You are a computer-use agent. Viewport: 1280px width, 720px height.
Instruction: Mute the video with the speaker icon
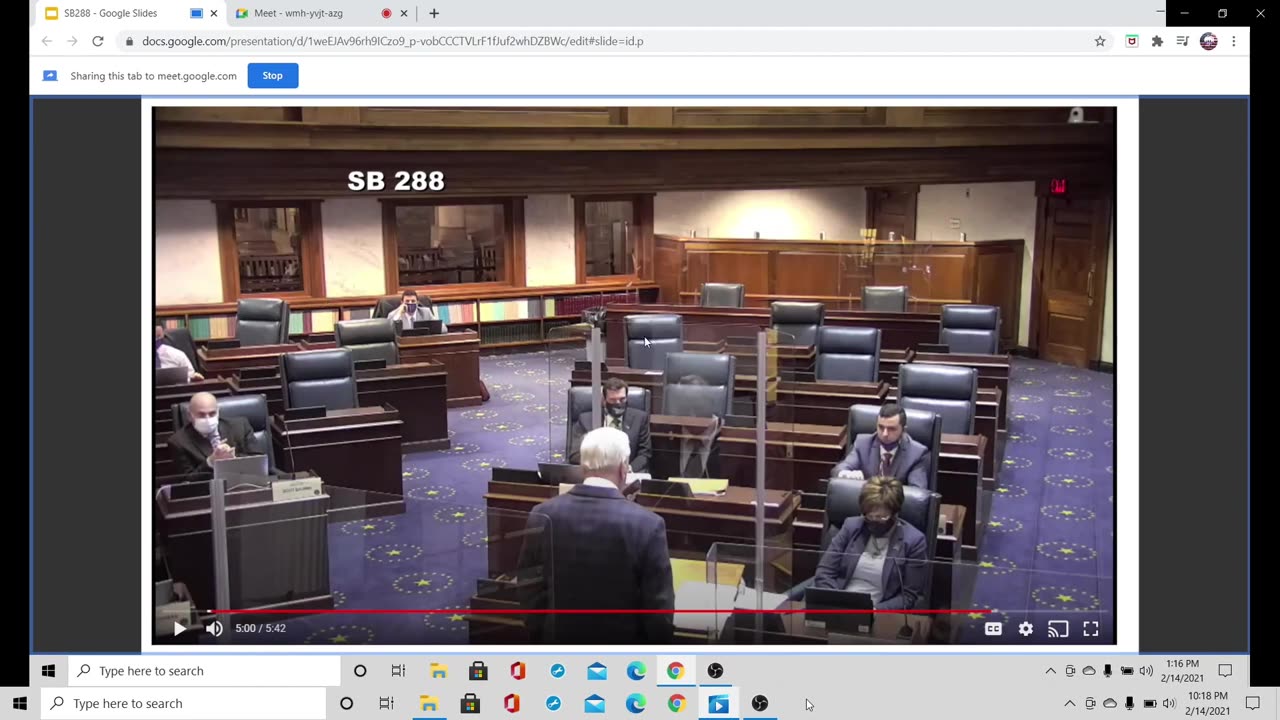tap(214, 628)
